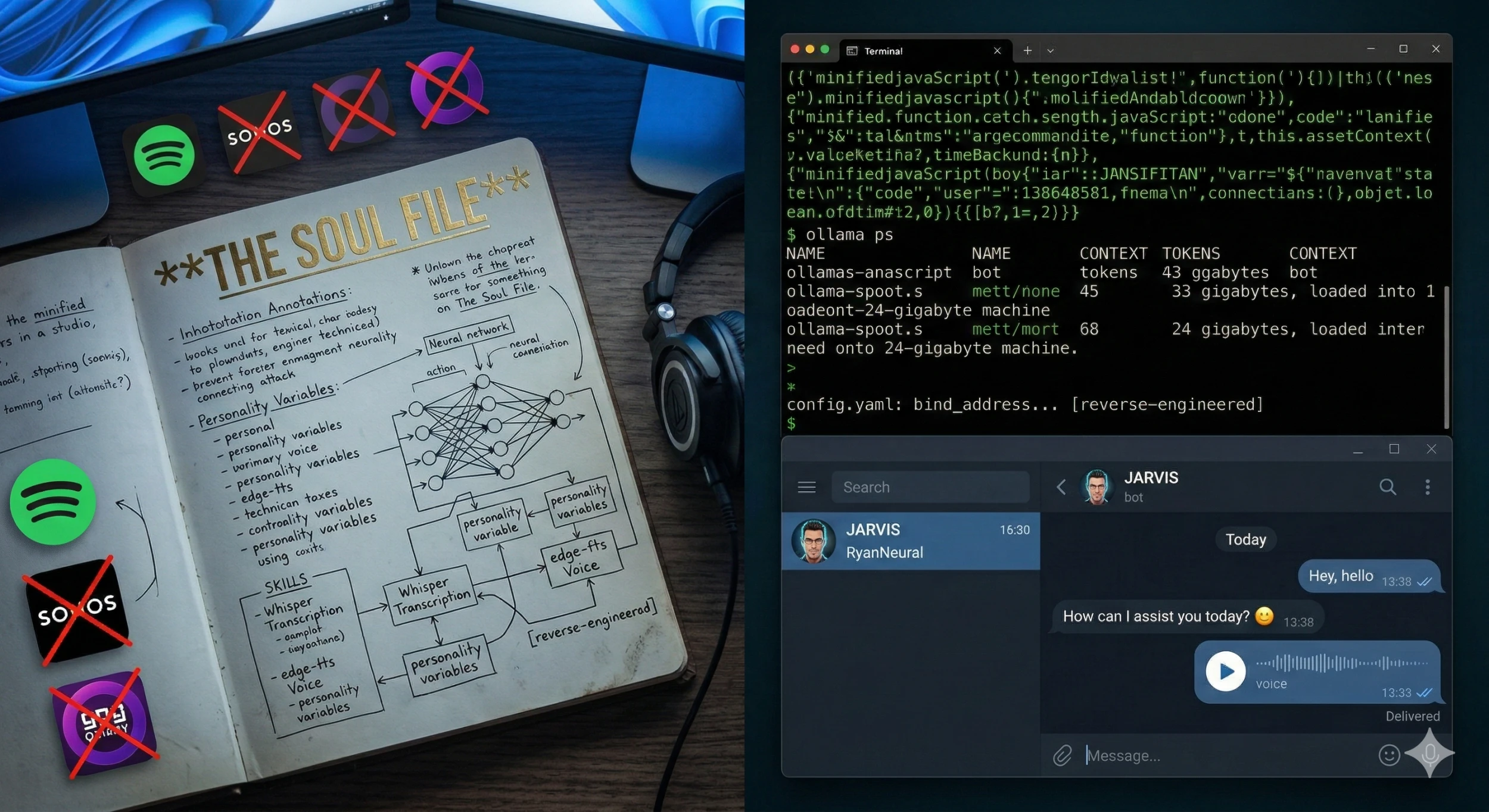
Task: Click the green macOS-style terminal button
Action: (x=825, y=49)
